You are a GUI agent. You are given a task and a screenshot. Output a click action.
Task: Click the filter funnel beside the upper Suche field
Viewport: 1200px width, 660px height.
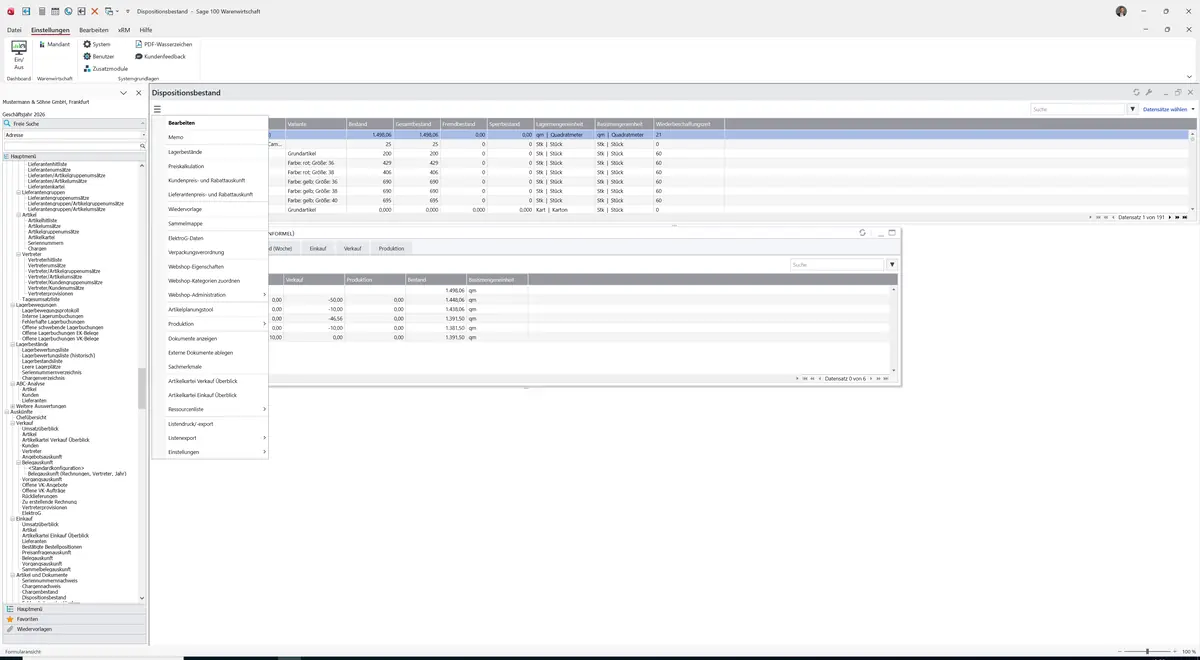point(1133,109)
